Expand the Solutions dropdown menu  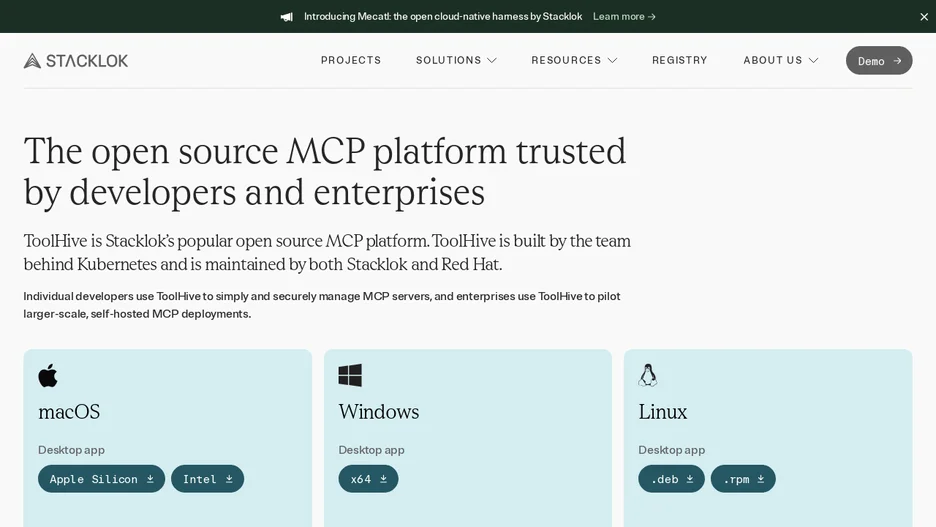pos(456,60)
